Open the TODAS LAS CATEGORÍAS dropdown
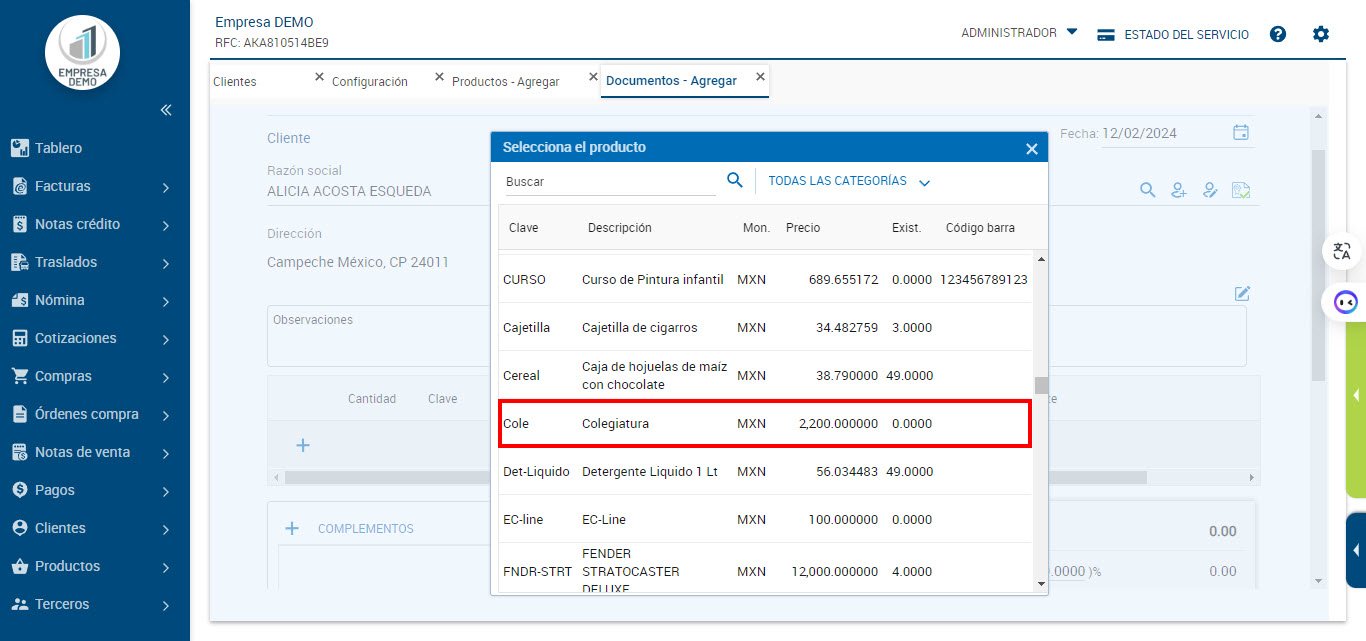 849,181
